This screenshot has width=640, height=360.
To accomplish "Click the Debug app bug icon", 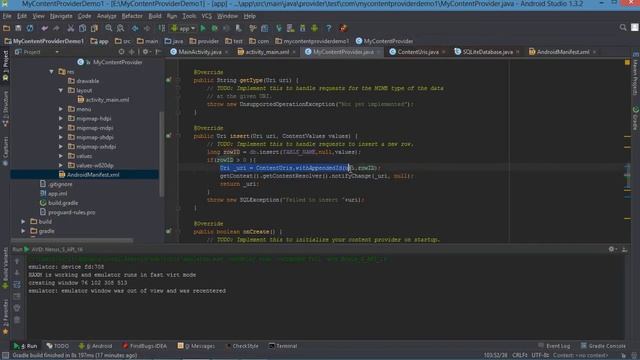I will [215, 28].
